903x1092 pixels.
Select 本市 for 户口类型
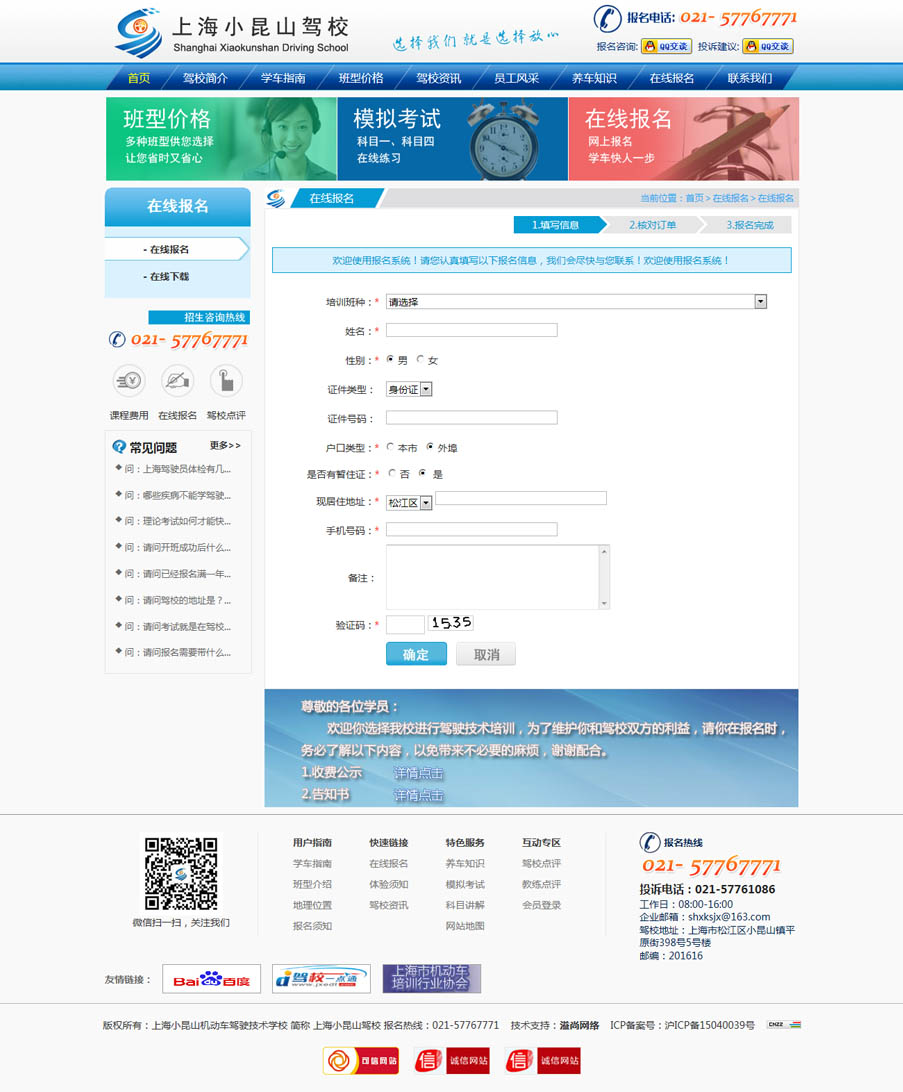pos(390,448)
